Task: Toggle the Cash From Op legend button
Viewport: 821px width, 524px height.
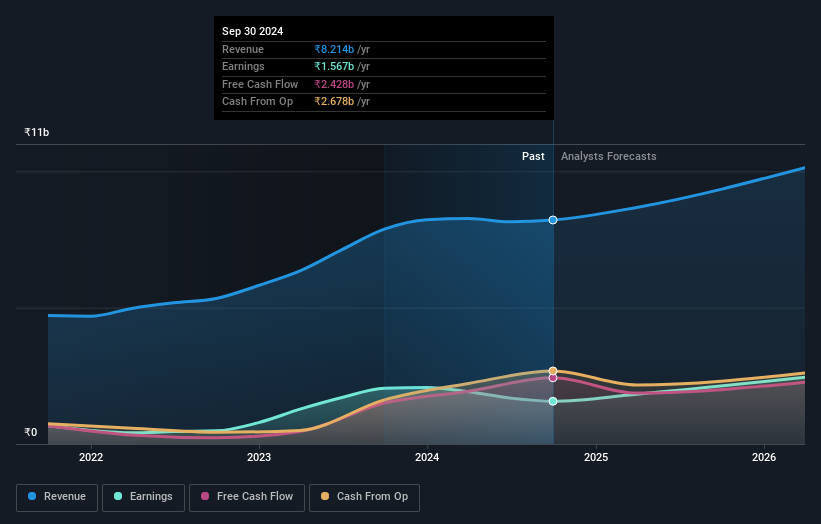Action: [x=364, y=497]
